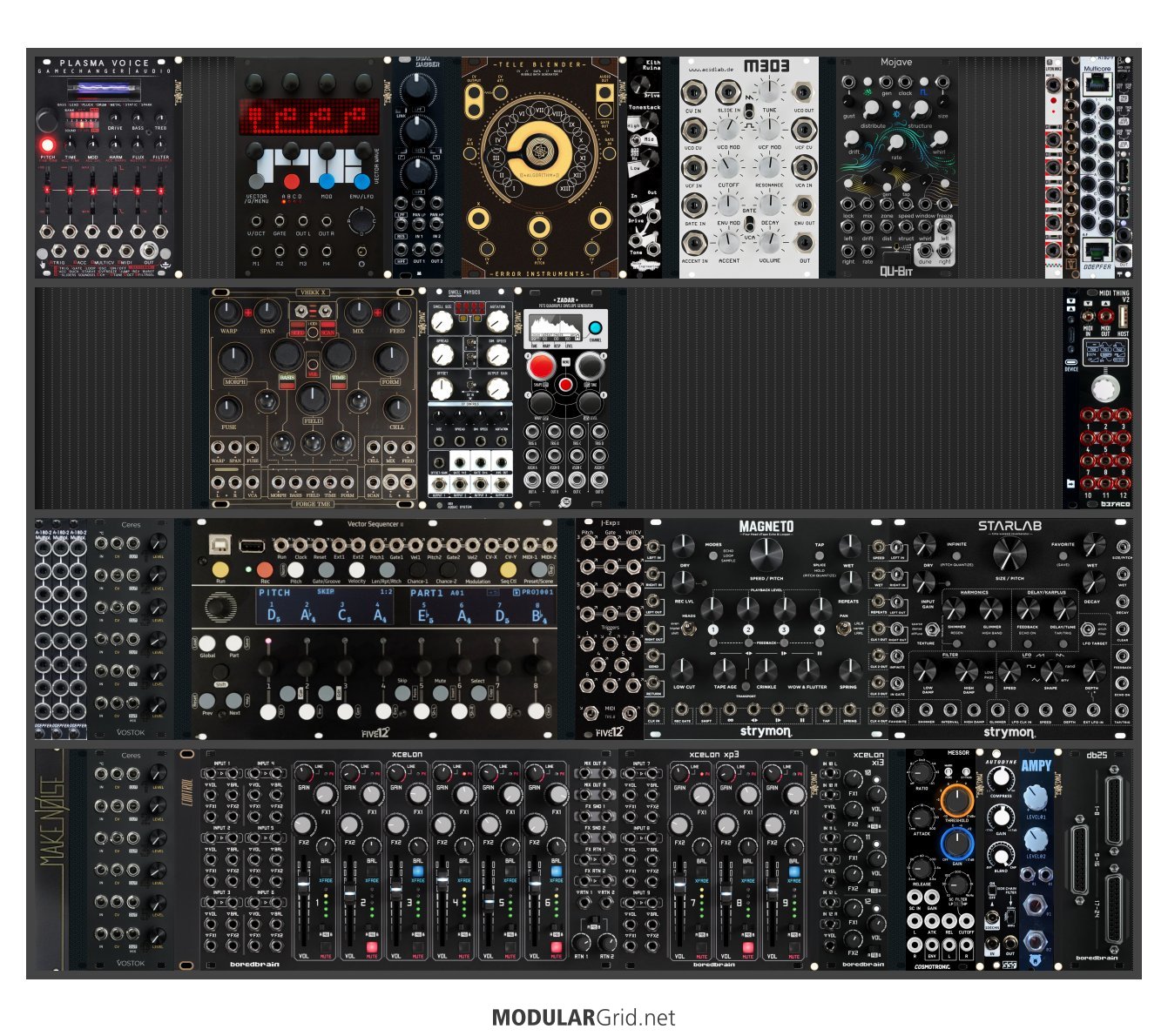The image size is (1168, 1036).
Task: Flip the LFO Target switch on Starlab
Action: pyautogui.click(x=1087, y=629)
